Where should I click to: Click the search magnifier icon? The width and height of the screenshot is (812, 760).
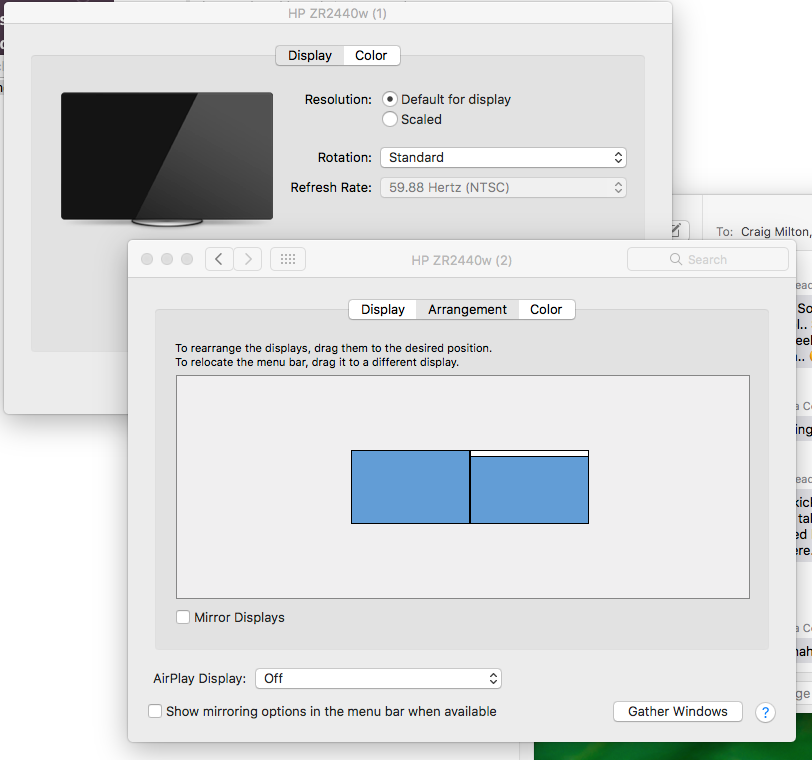676,259
